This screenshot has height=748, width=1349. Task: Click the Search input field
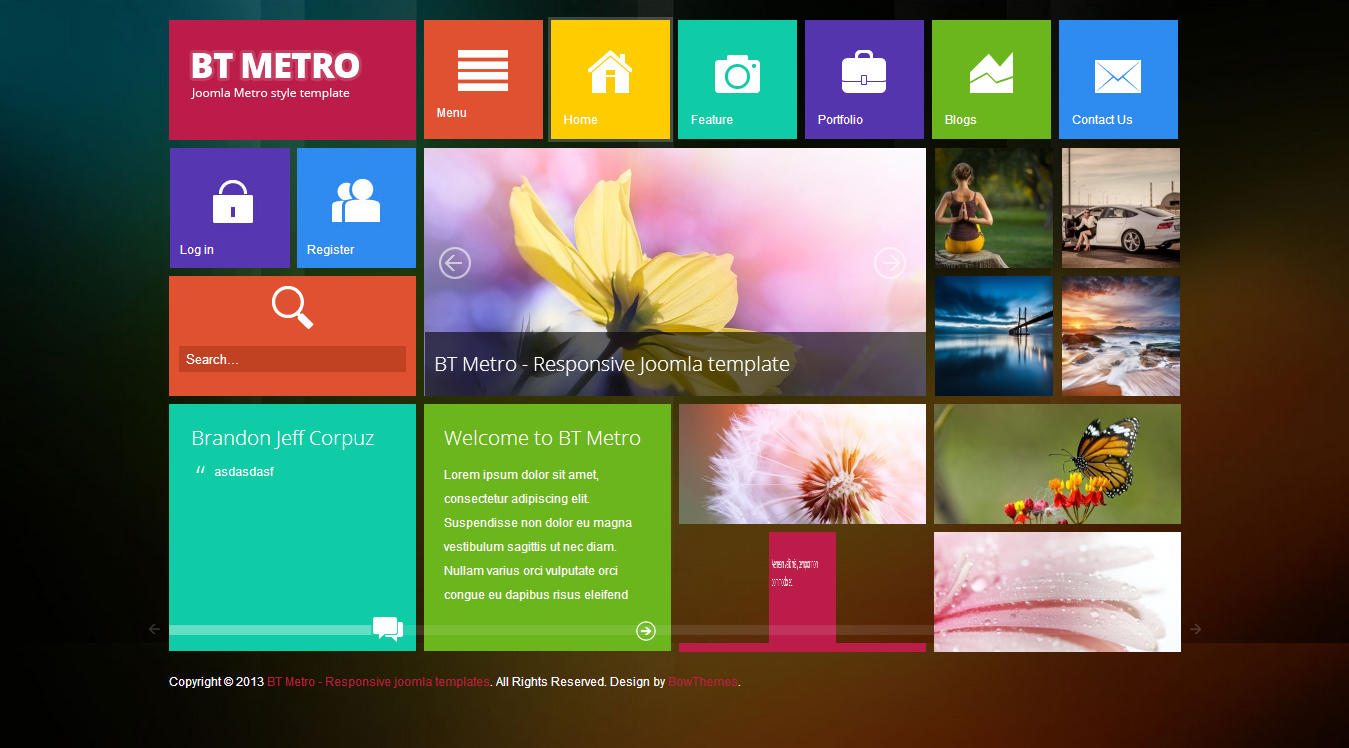[x=292, y=359]
